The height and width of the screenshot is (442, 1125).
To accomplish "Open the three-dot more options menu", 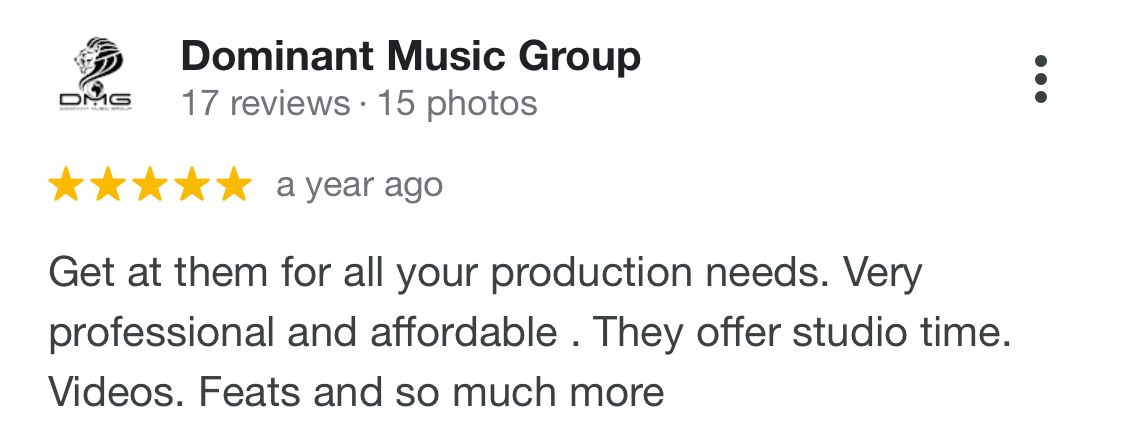I will pyautogui.click(x=1040, y=79).
